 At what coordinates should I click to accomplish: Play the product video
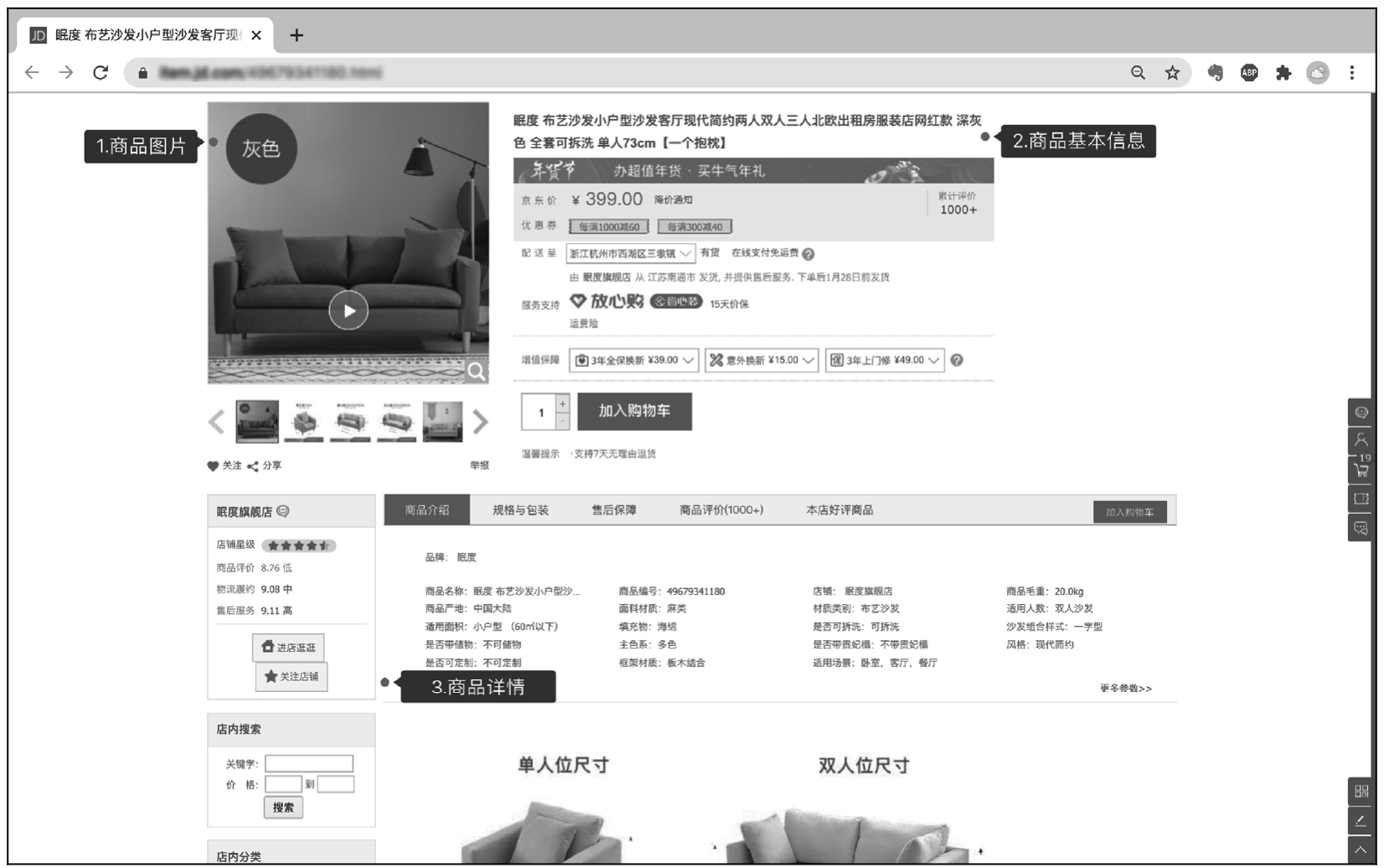(349, 311)
